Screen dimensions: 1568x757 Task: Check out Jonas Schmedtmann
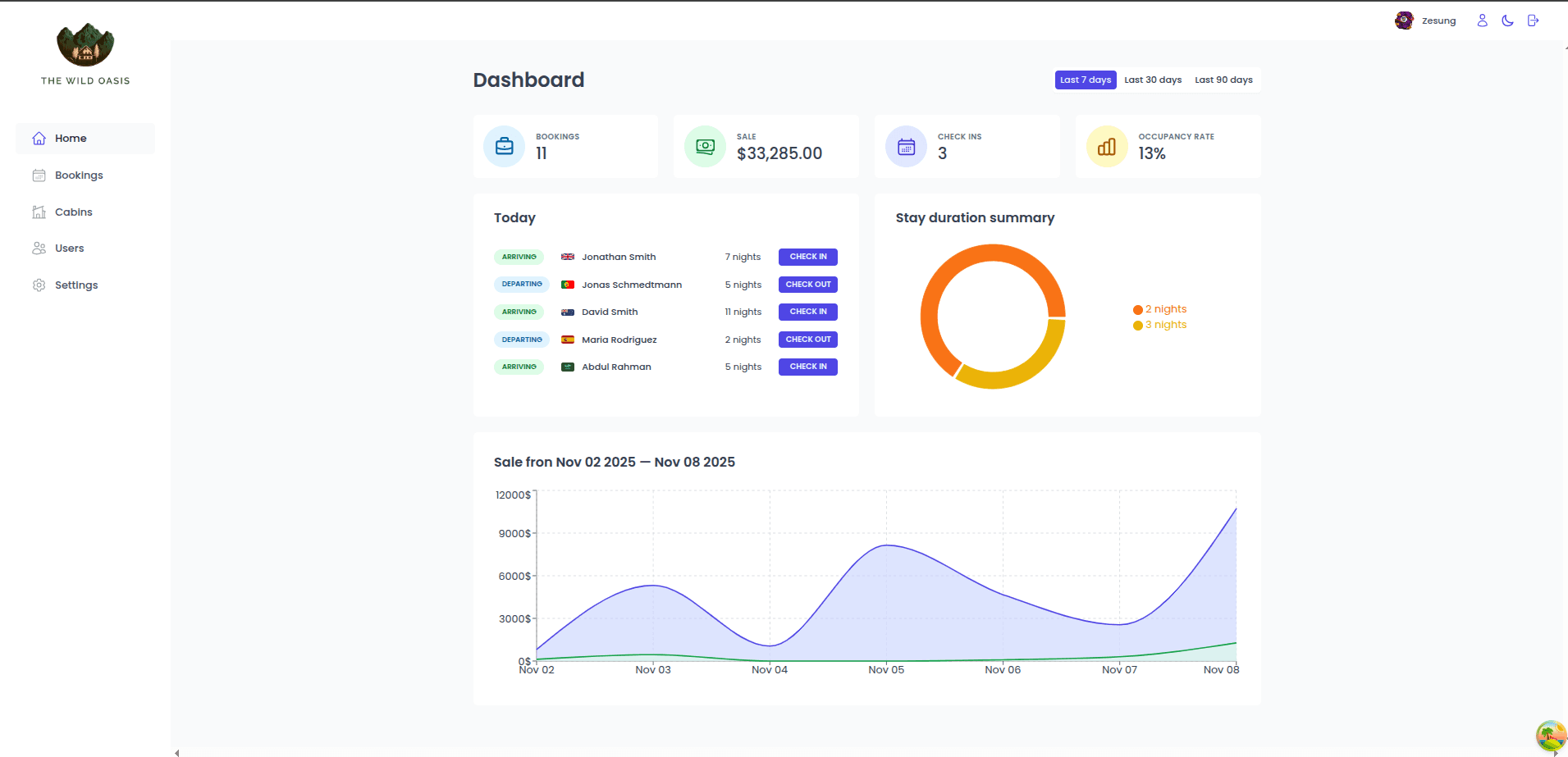coord(808,285)
